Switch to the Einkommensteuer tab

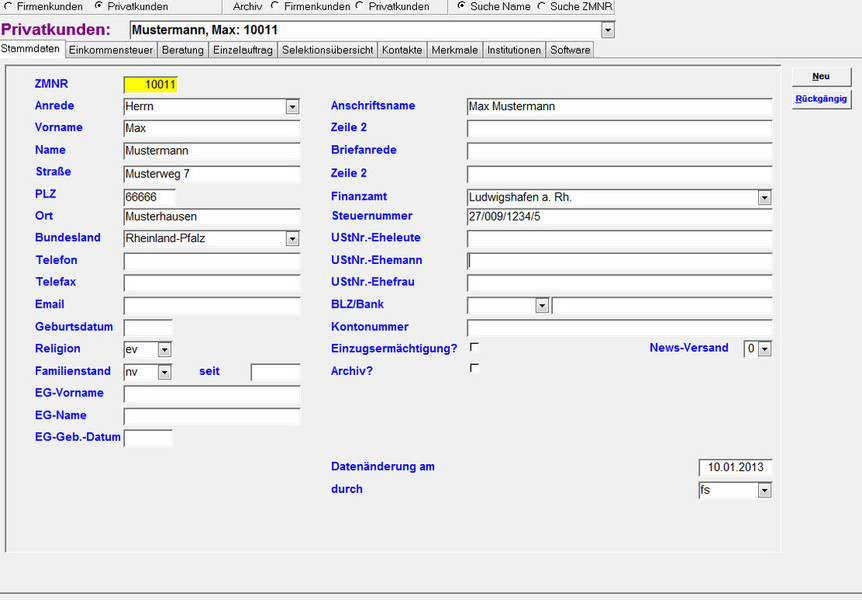point(110,50)
